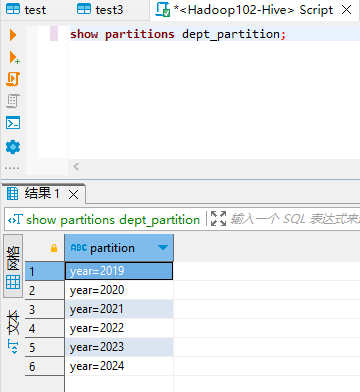
Task: Switch to text view (文本) side tab
Action: (x=13, y=331)
